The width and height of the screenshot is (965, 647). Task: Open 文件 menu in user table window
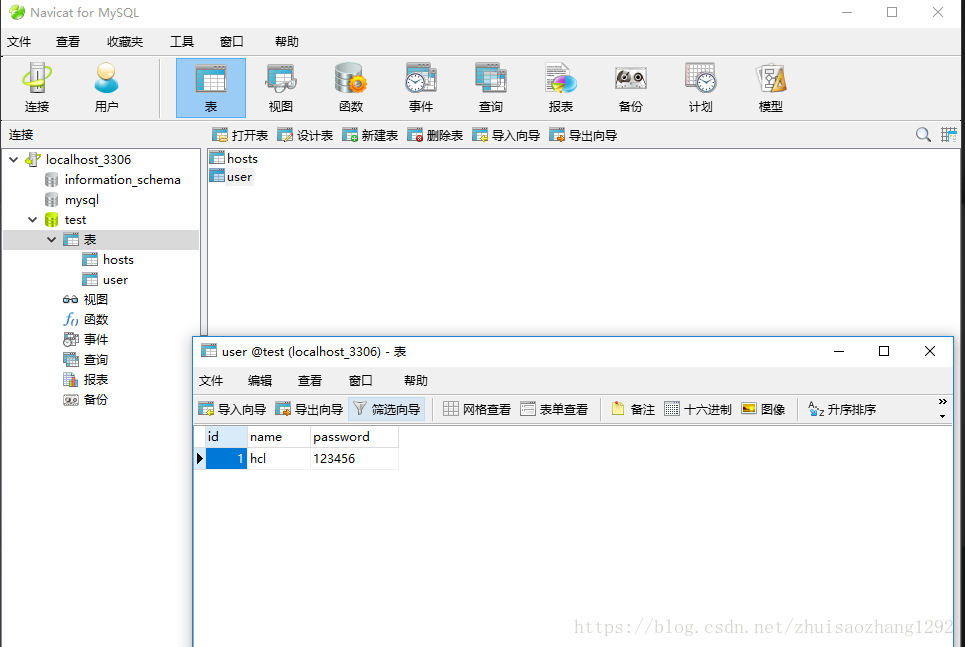211,380
